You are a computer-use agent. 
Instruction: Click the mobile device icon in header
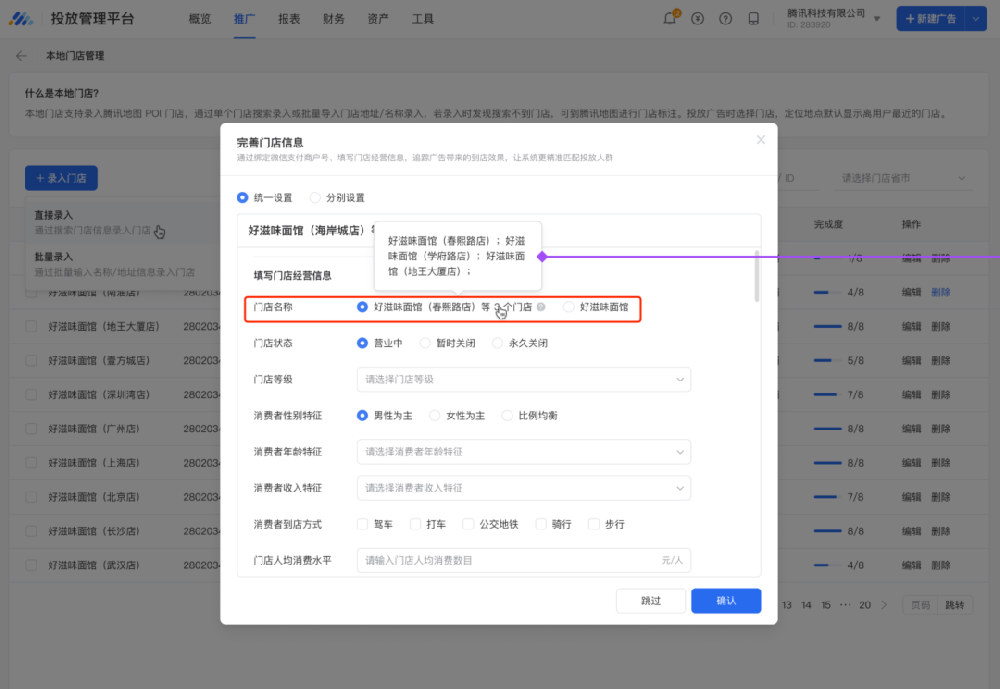(x=753, y=19)
